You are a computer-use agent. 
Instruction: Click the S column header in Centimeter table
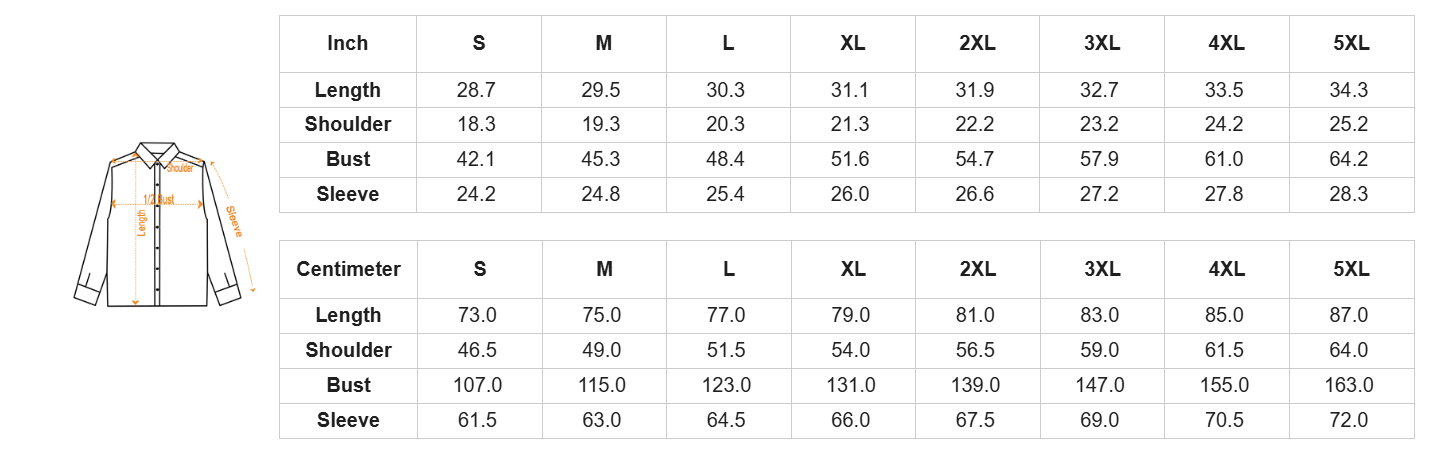coord(480,269)
